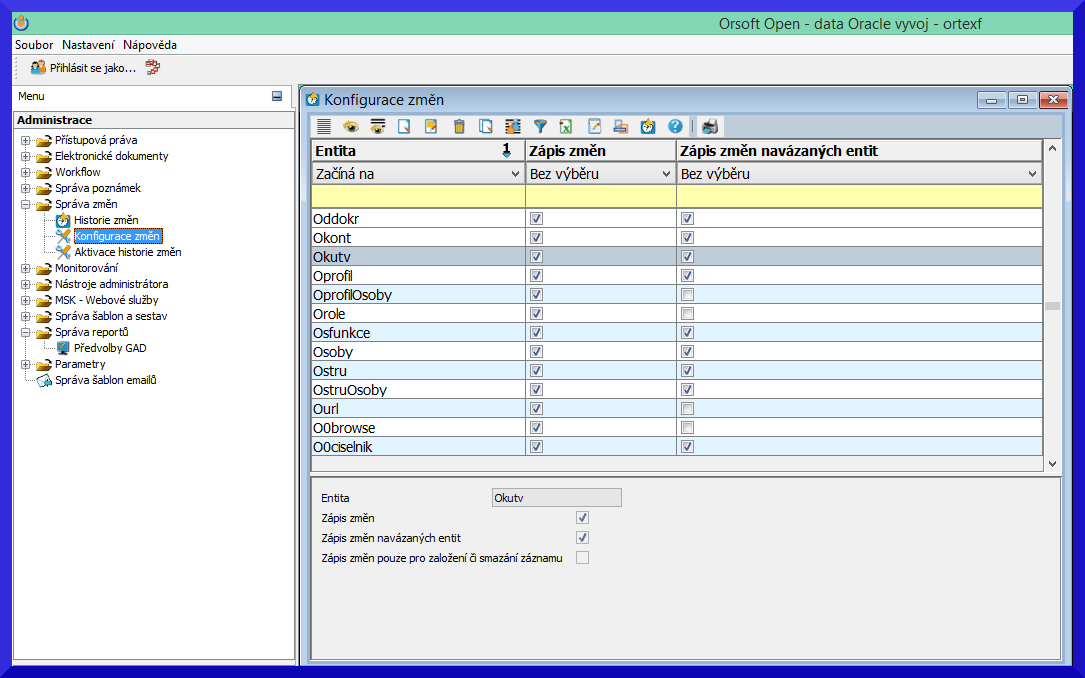Viewport: 1085px width, 678px height.
Task: Click the eye view icon in toolbar
Action: [351, 126]
